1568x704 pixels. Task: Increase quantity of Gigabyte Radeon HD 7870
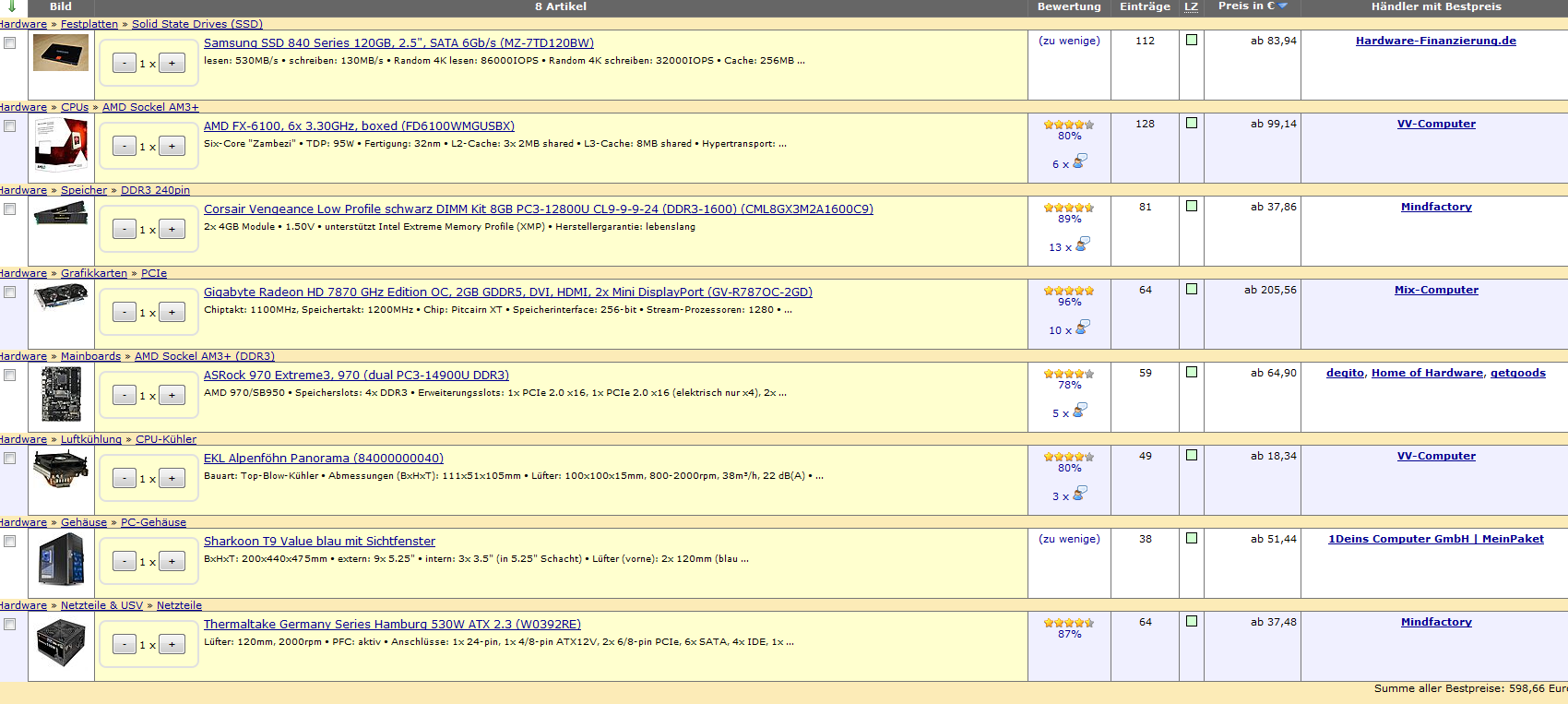[172, 312]
